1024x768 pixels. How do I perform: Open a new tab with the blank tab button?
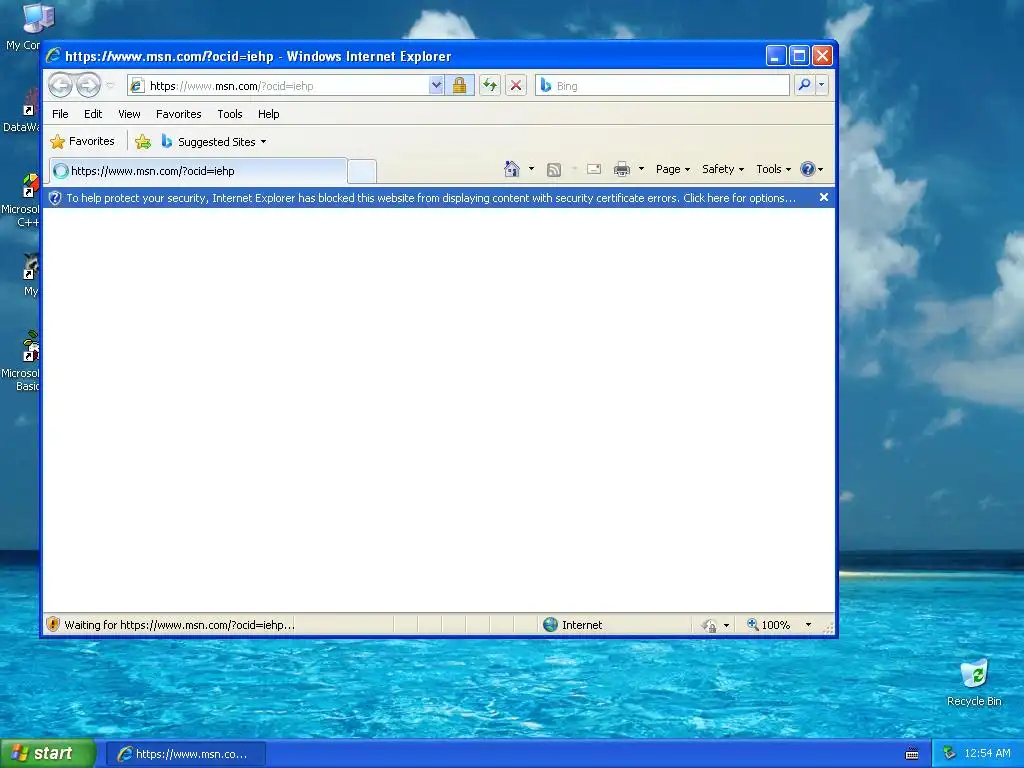coord(362,171)
